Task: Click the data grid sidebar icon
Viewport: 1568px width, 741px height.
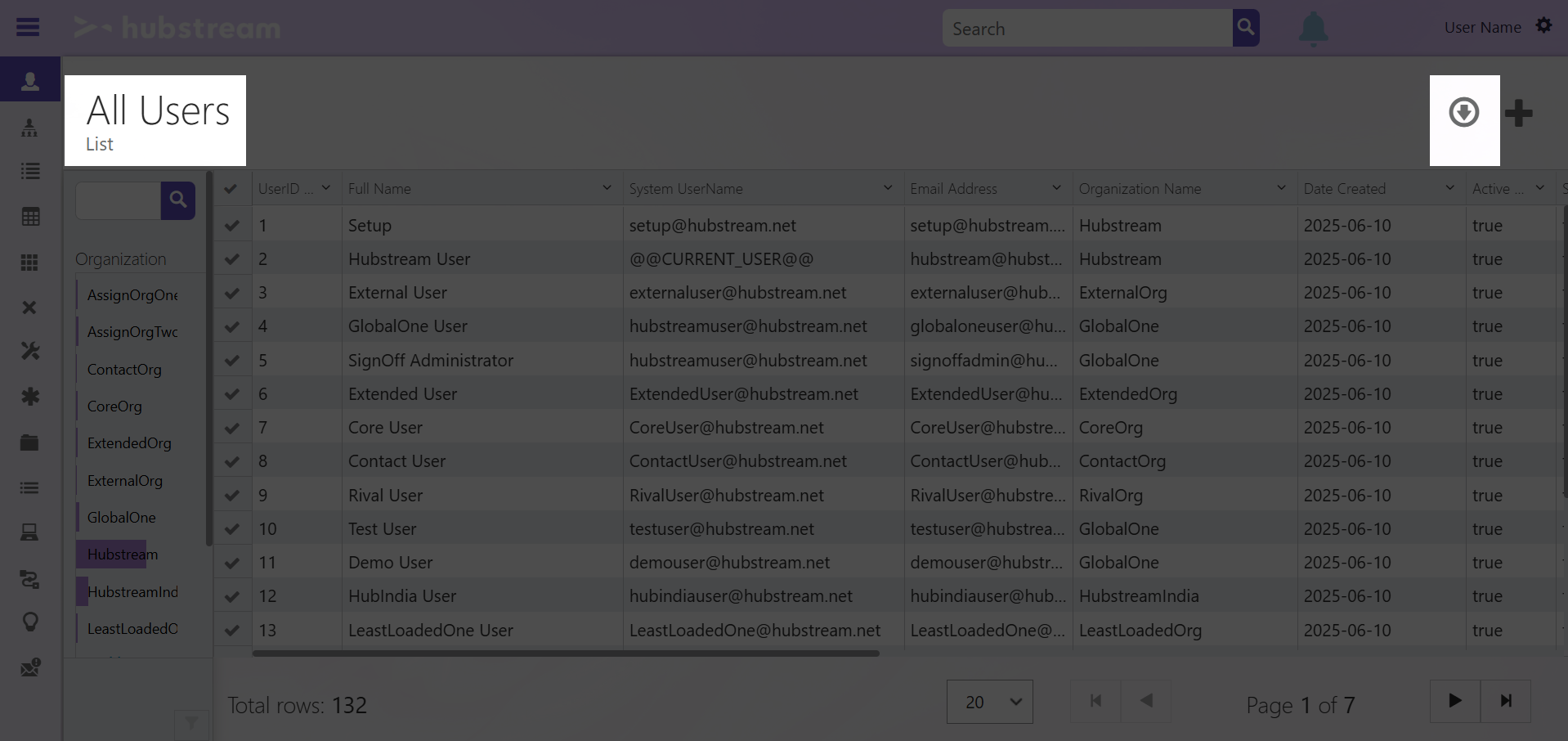Action: click(x=29, y=217)
